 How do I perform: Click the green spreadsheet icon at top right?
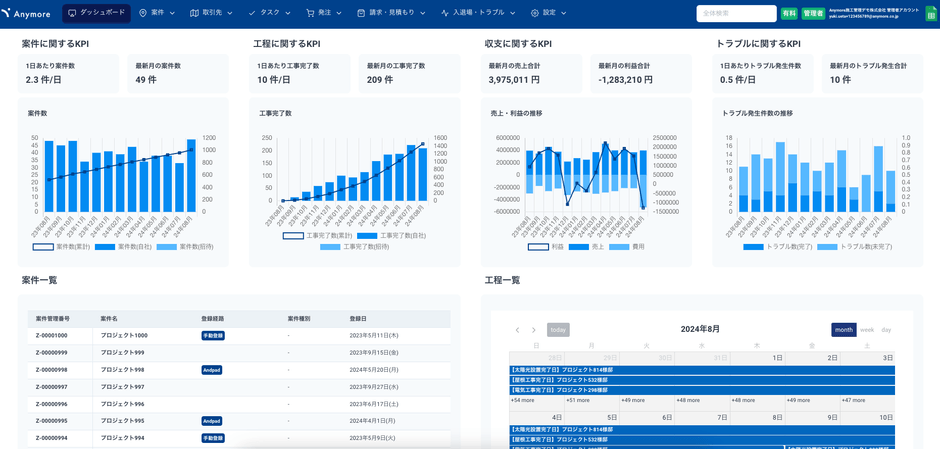click(931, 13)
